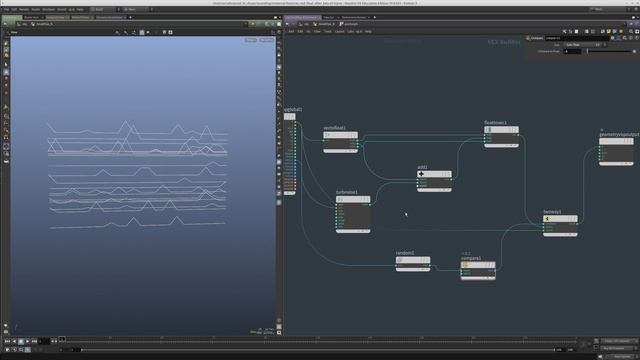This screenshot has width=640, height=360.
Task: Click the gear icon beside the compare node name
Action: [x=613, y=38]
